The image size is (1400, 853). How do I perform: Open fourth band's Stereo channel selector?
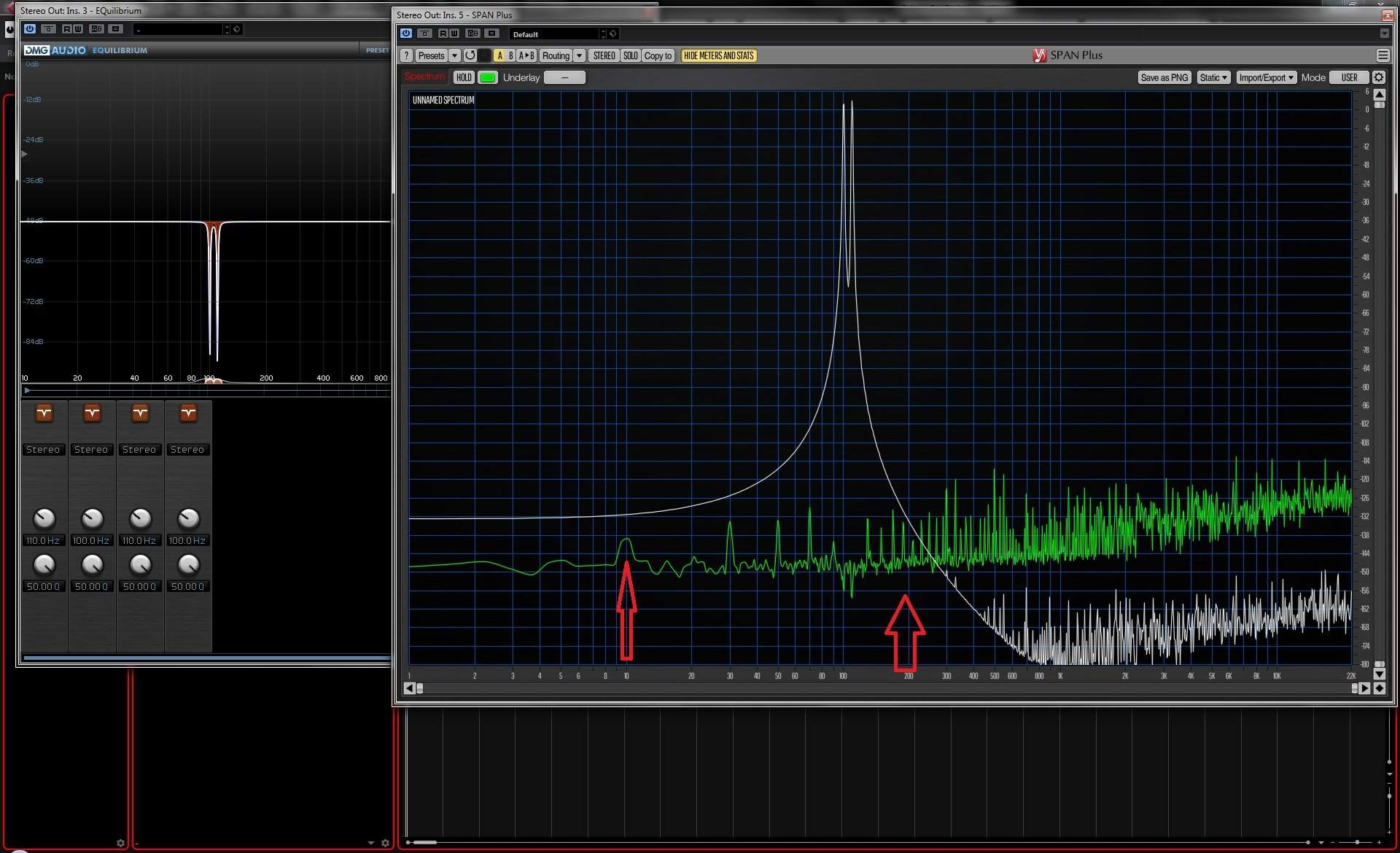187,450
